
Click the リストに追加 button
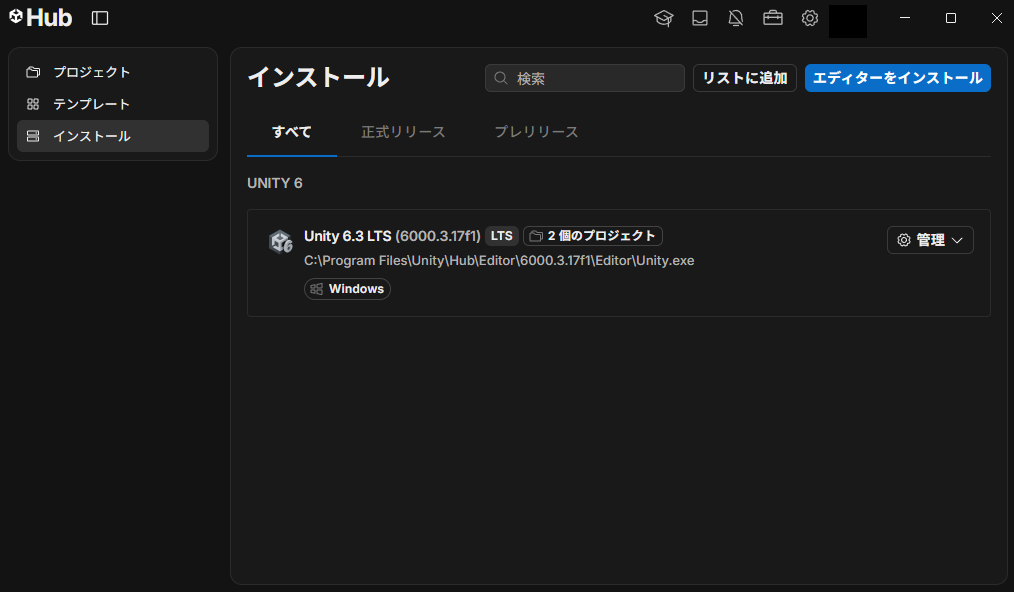click(745, 78)
